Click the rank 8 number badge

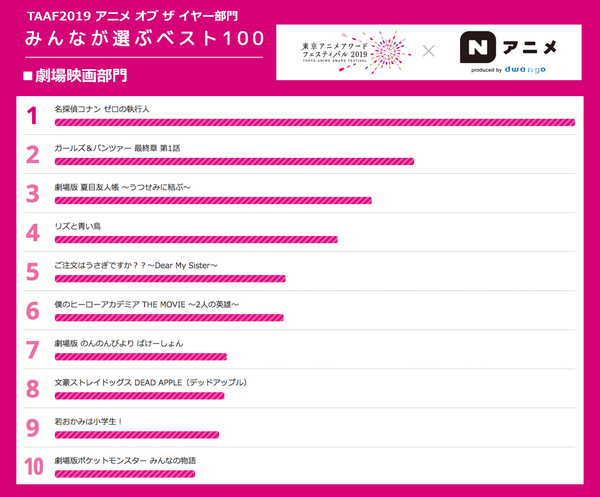[x=32, y=388]
